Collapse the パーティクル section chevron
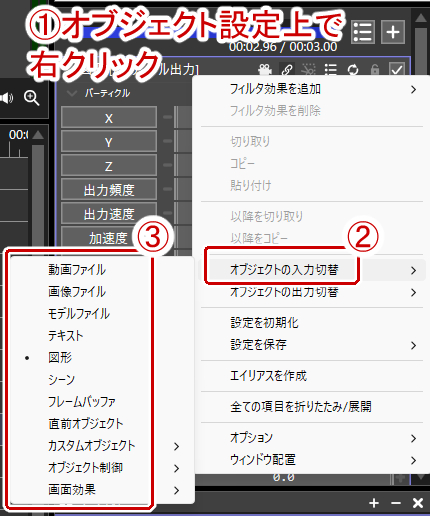This screenshot has width=430, height=516. click(x=72, y=93)
